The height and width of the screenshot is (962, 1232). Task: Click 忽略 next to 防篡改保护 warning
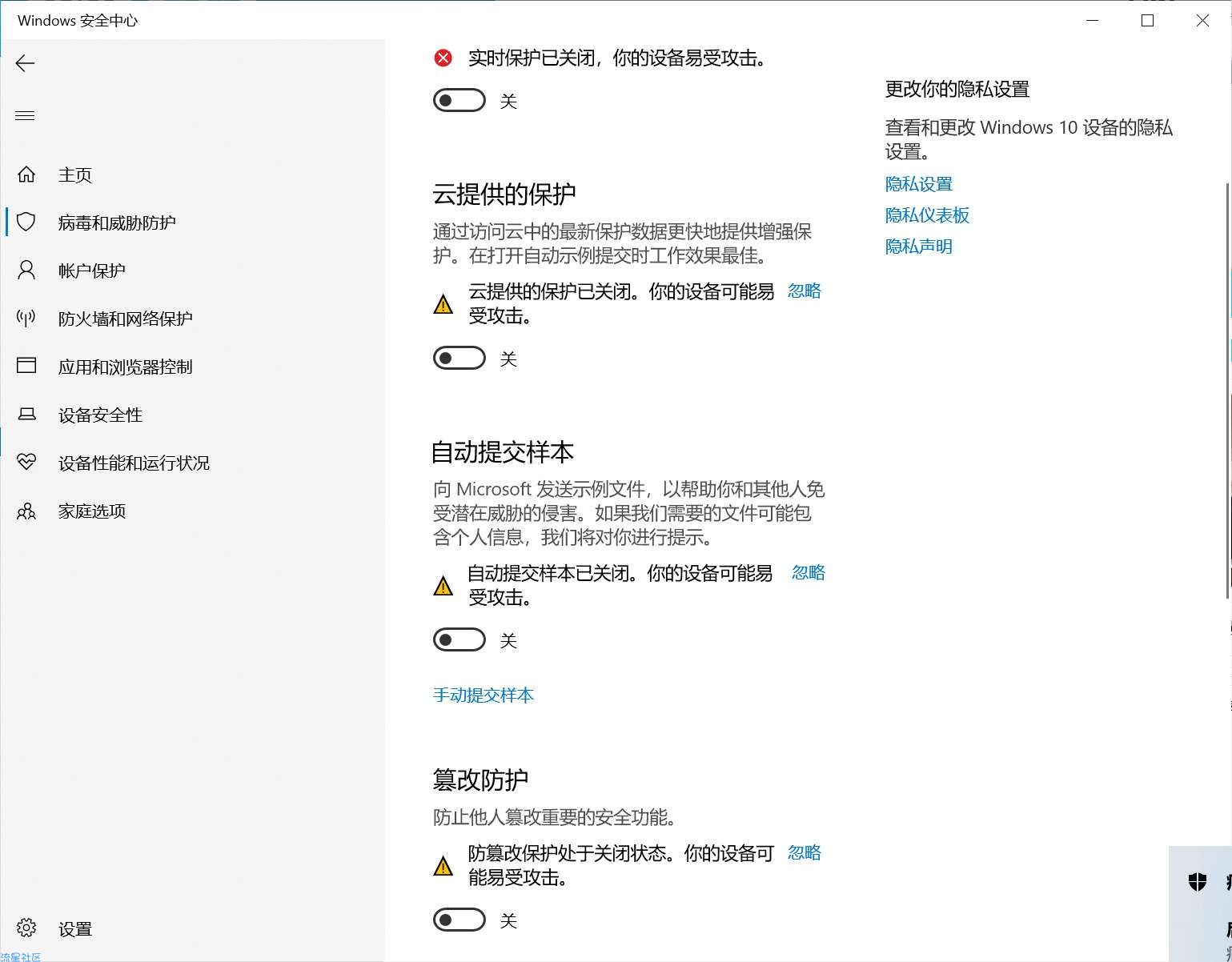(x=805, y=852)
